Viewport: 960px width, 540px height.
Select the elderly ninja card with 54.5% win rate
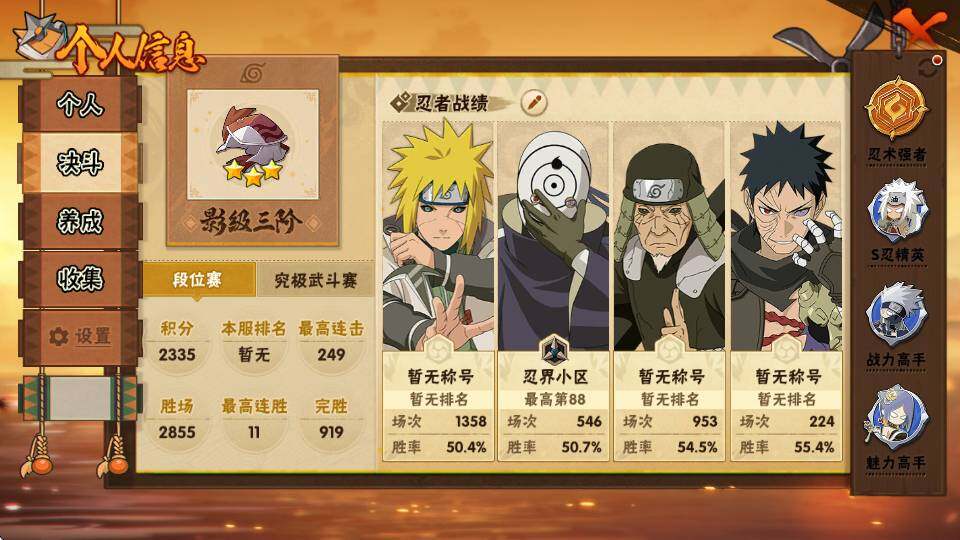pos(669,290)
